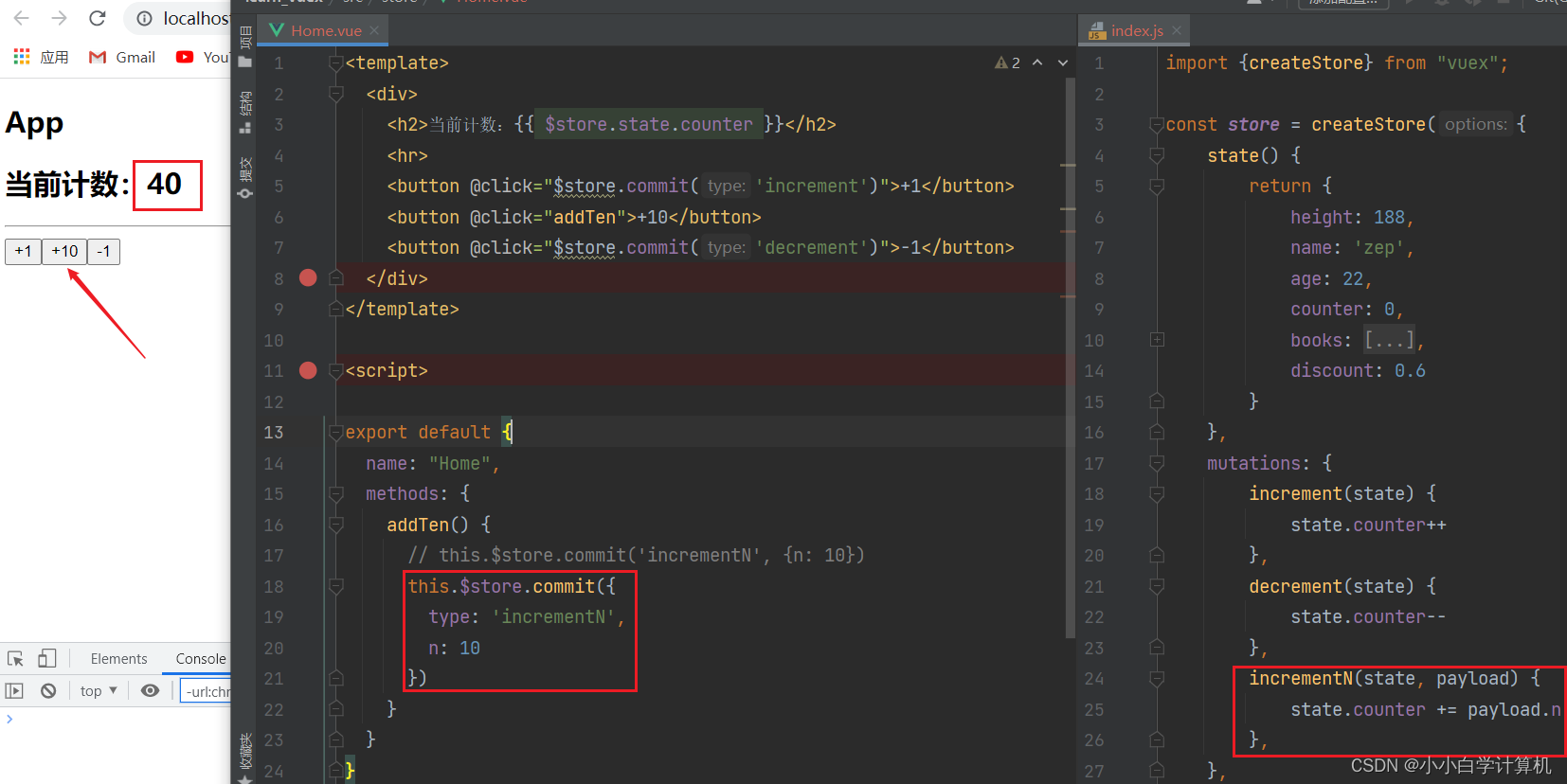The height and width of the screenshot is (784, 1567).
Task: Click the addTen handler in the +10 button
Action: tap(585, 217)
